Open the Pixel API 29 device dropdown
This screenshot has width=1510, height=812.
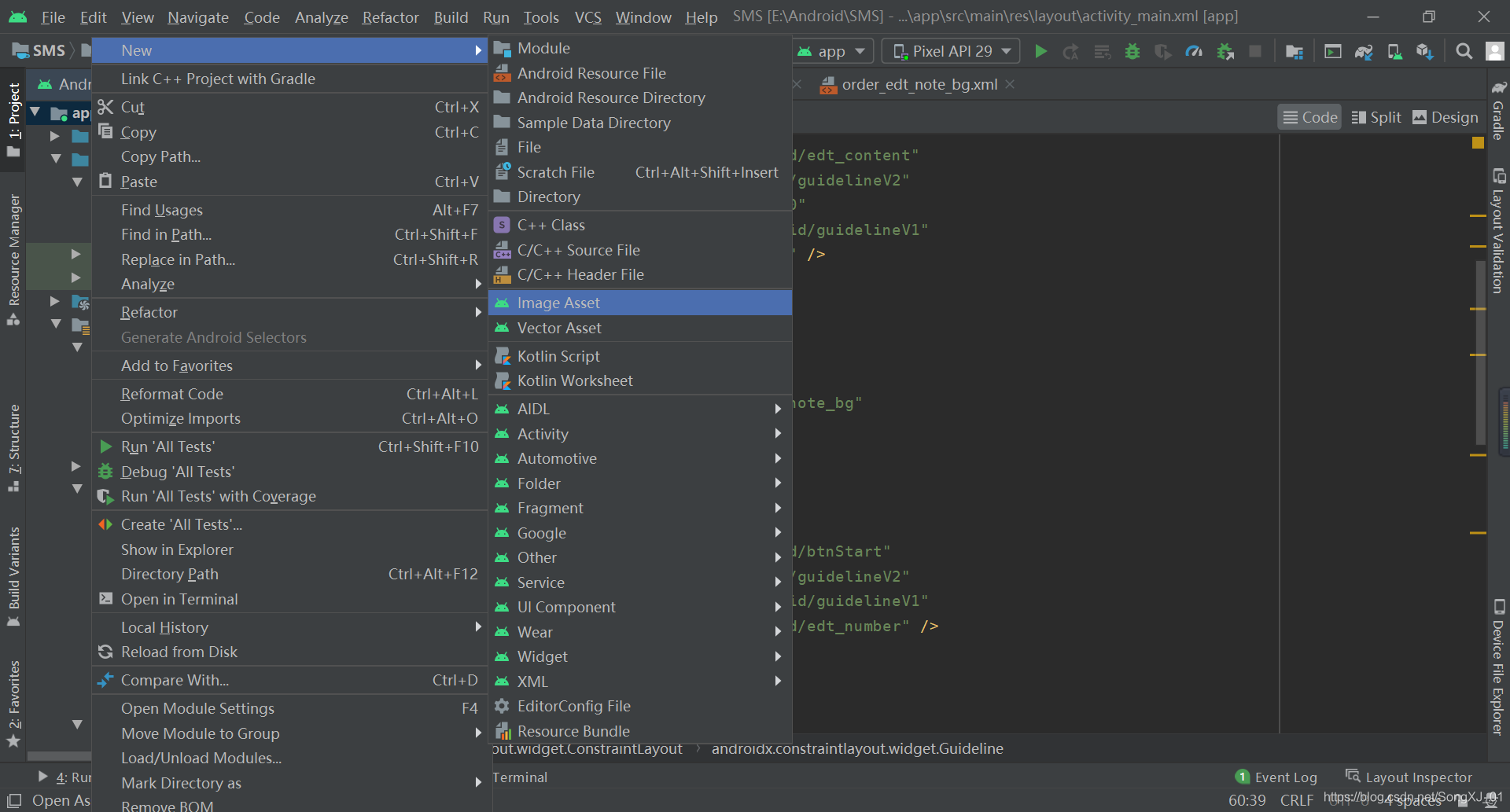[951, 52]
